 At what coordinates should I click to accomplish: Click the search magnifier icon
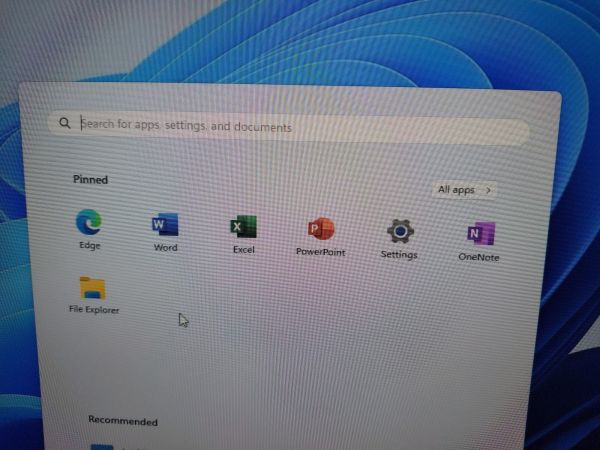(x=65, y=123)
